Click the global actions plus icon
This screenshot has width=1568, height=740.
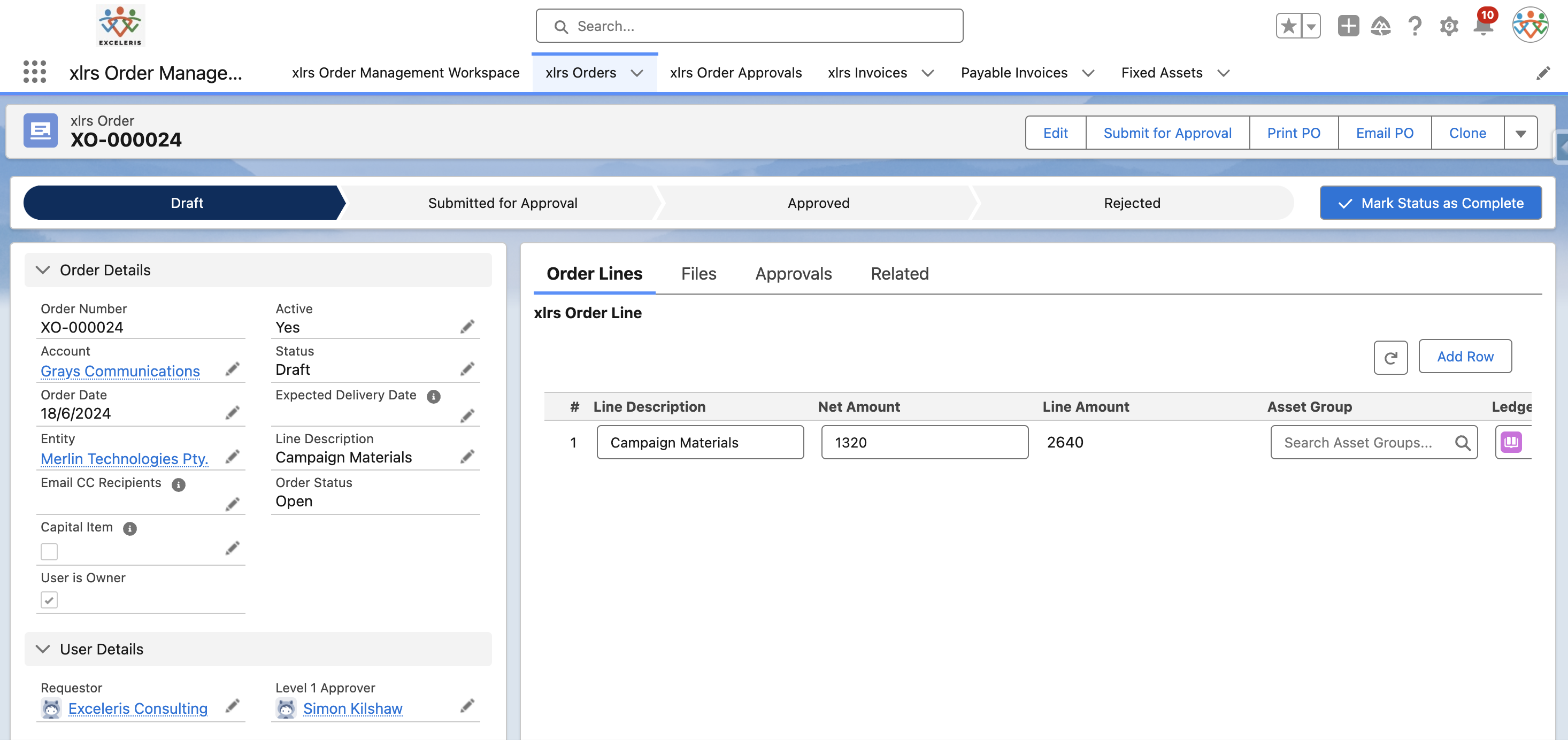(x=1348, y=26)
